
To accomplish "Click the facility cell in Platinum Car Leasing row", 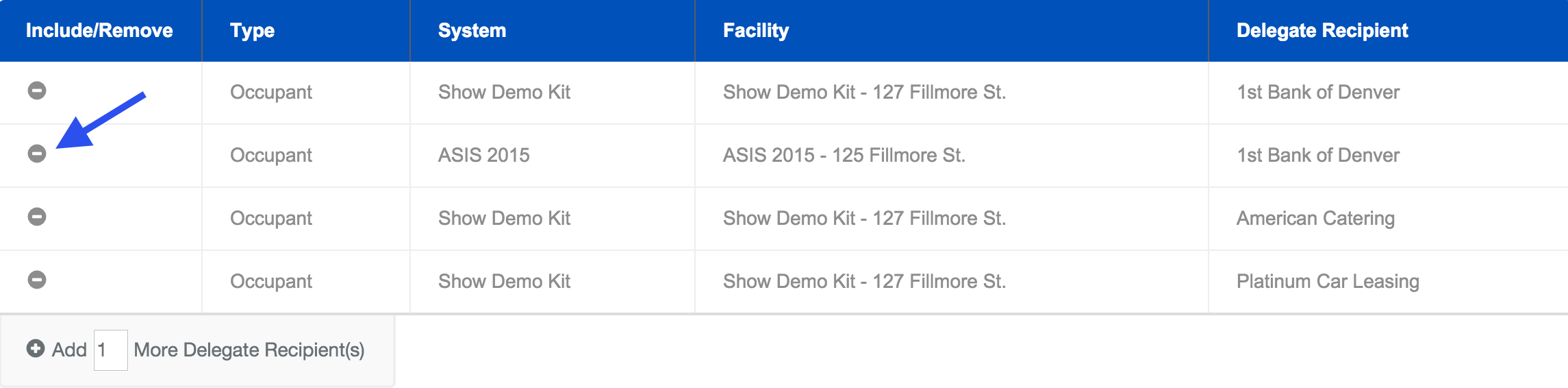I will pyautogui.click(x=864, y=282).
